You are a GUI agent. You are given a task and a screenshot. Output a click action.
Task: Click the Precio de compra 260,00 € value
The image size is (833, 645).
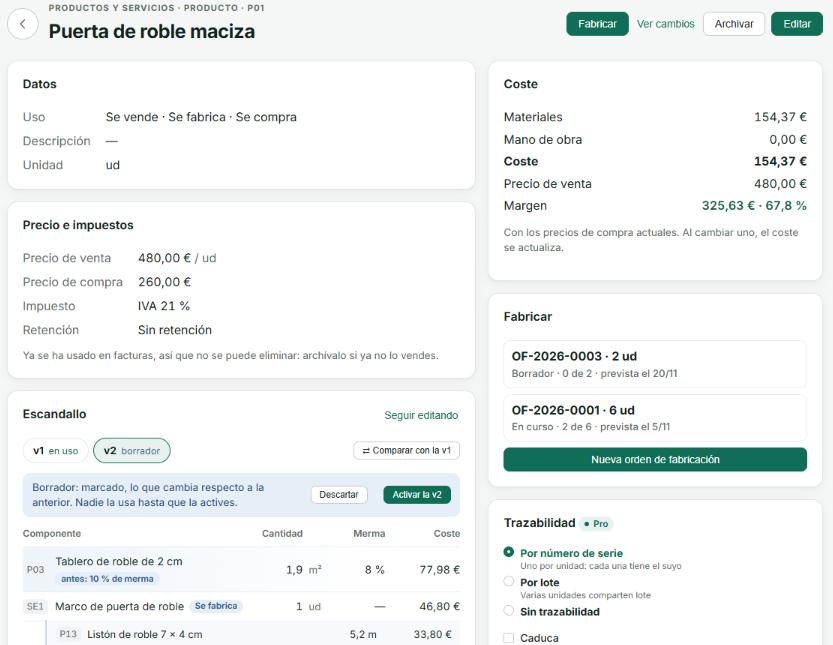(x=165, y=282)
